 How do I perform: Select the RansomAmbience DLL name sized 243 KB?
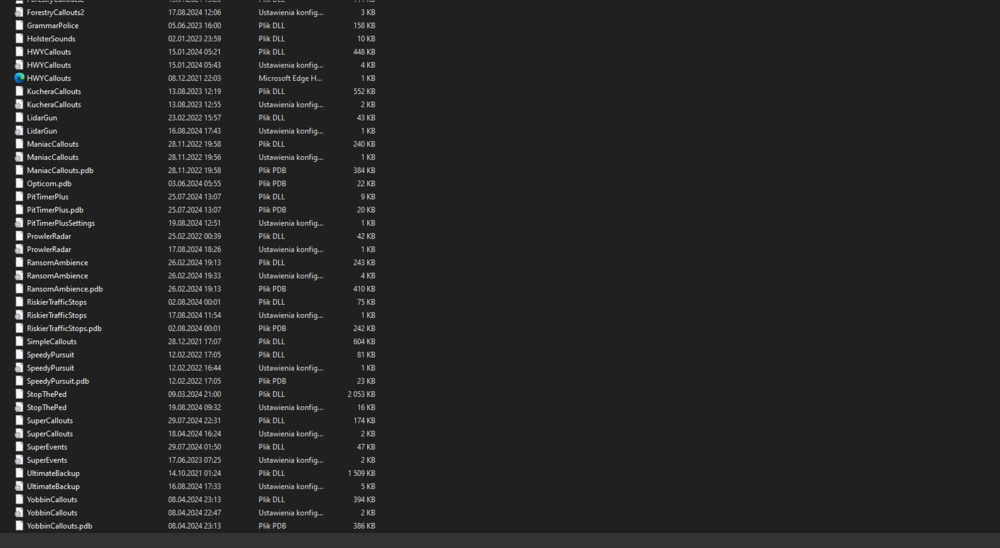click(57, 262)
